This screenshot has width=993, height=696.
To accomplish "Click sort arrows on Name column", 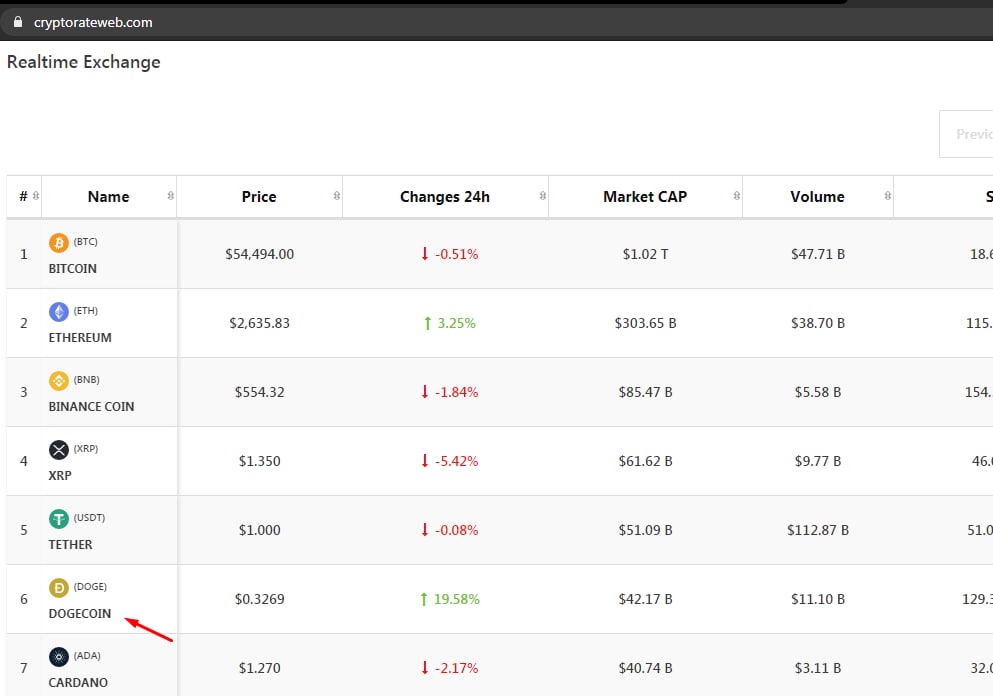I will click(170, 196).
